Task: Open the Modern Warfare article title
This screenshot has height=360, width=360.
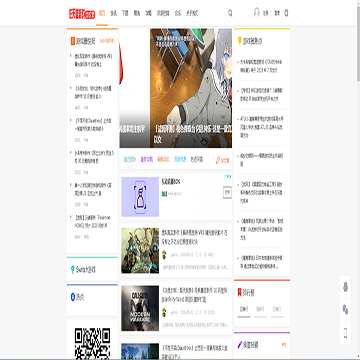Action: pyautogui.click(x=194, y=294)
